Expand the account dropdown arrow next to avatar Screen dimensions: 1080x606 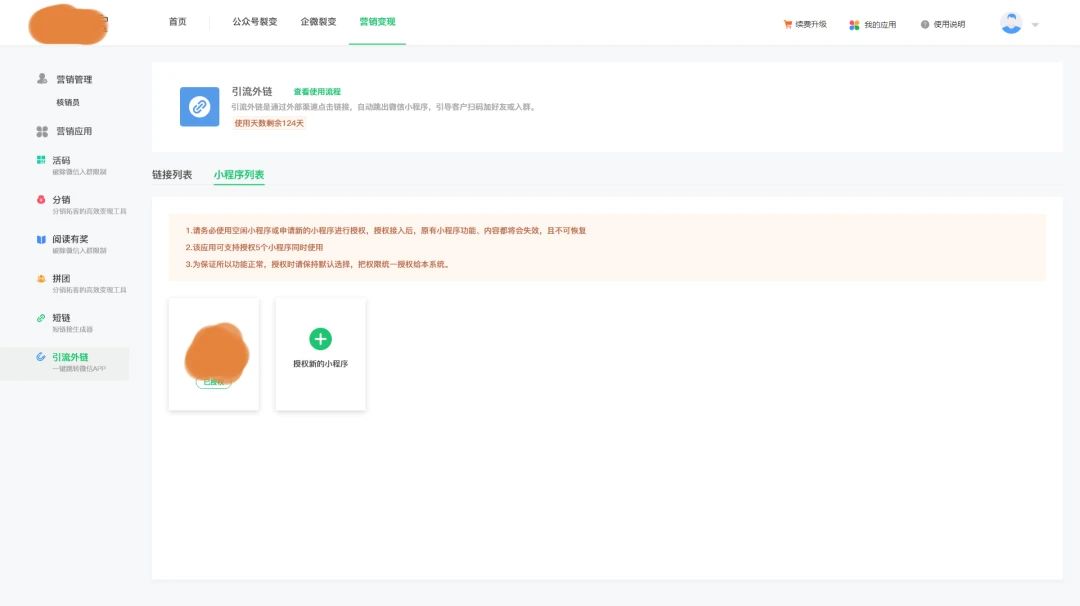point(1035,24)
